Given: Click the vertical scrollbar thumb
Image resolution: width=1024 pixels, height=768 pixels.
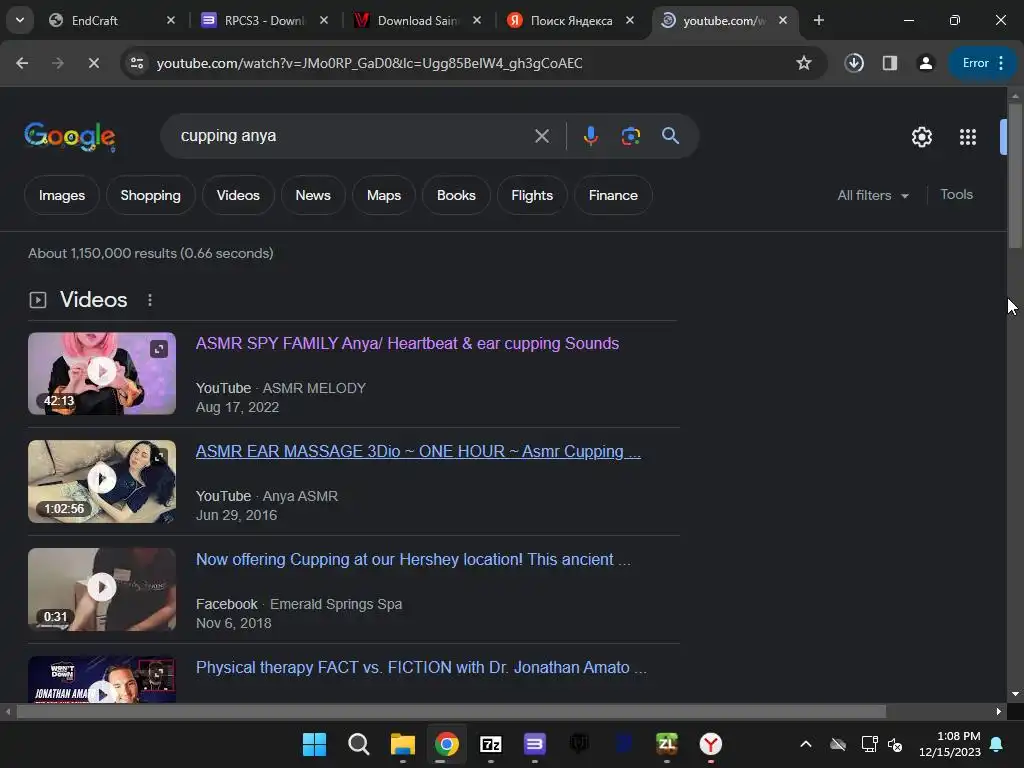Looking at the screenshot, I should (1015, 175).
